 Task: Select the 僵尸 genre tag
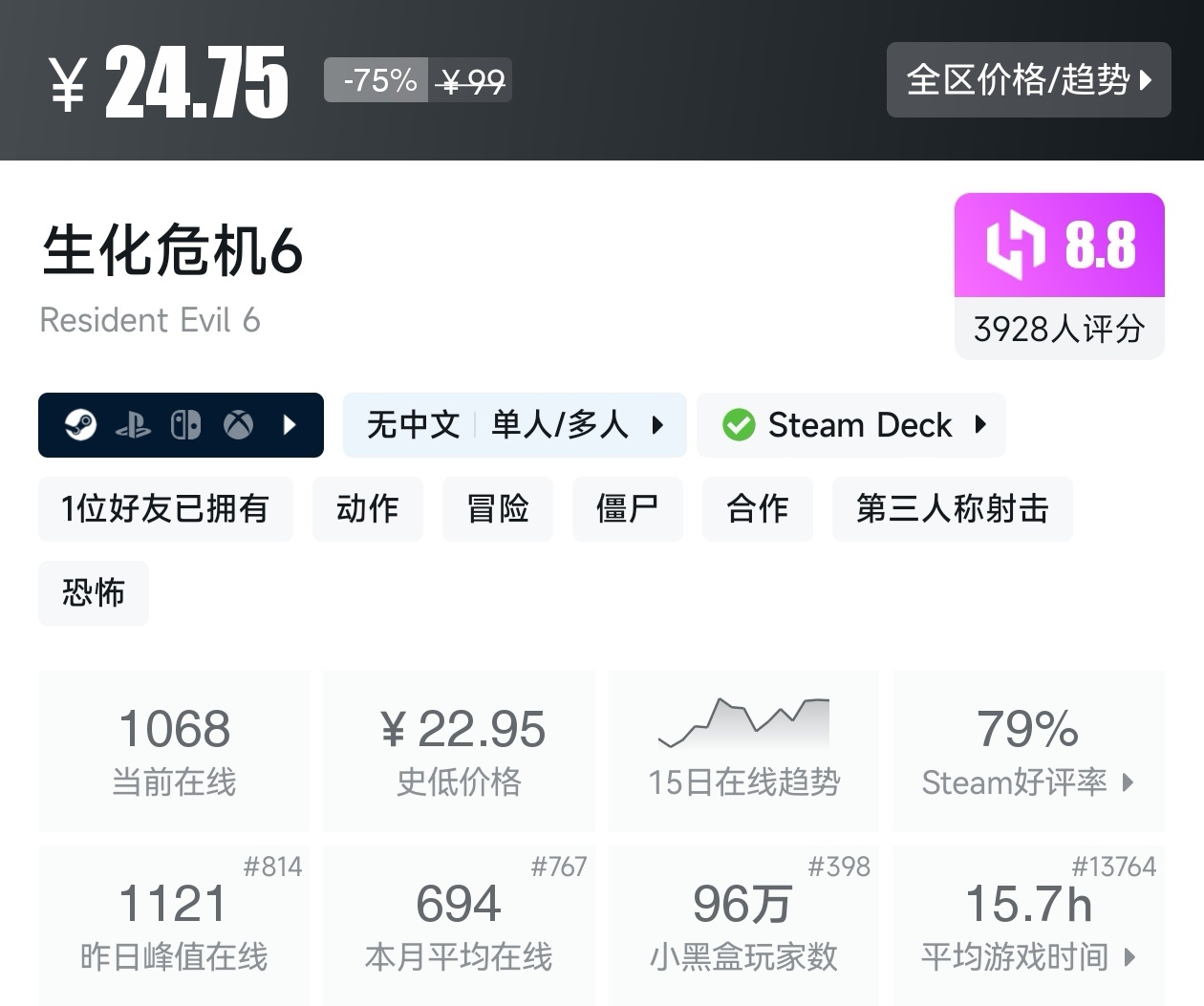pyautogui.click(x=628, y=509)
